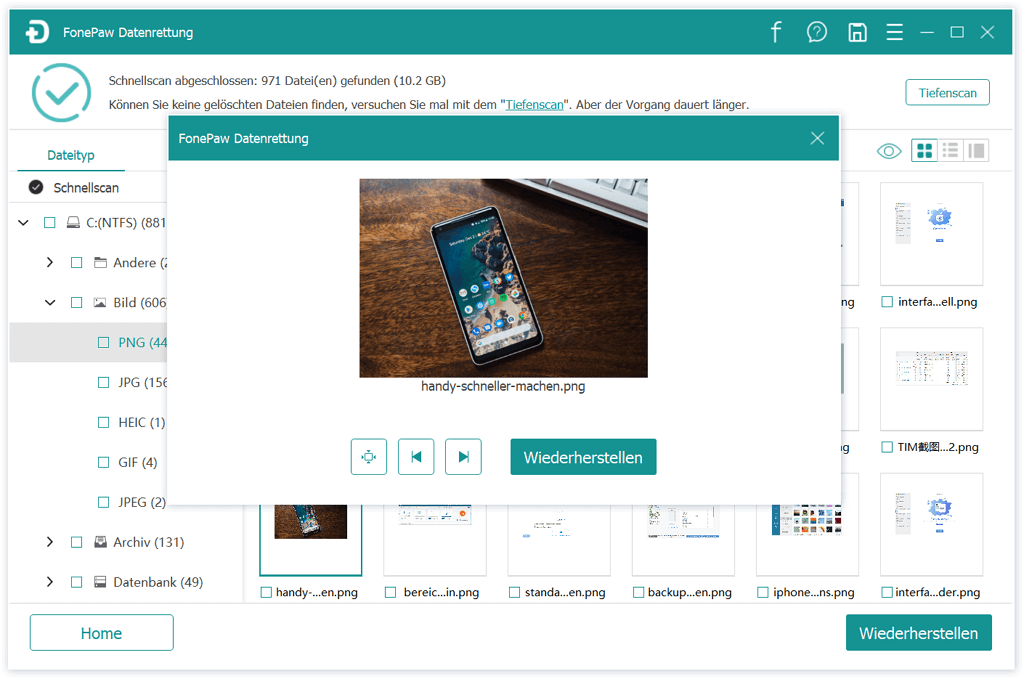Select the backup...en.png file checkbox
1024x679 pixels.
(x=639, y=593)
